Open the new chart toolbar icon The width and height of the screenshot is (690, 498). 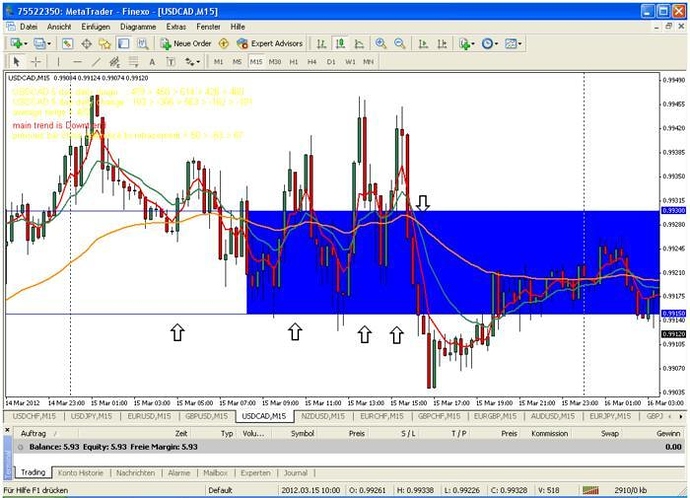click(17, 44)
